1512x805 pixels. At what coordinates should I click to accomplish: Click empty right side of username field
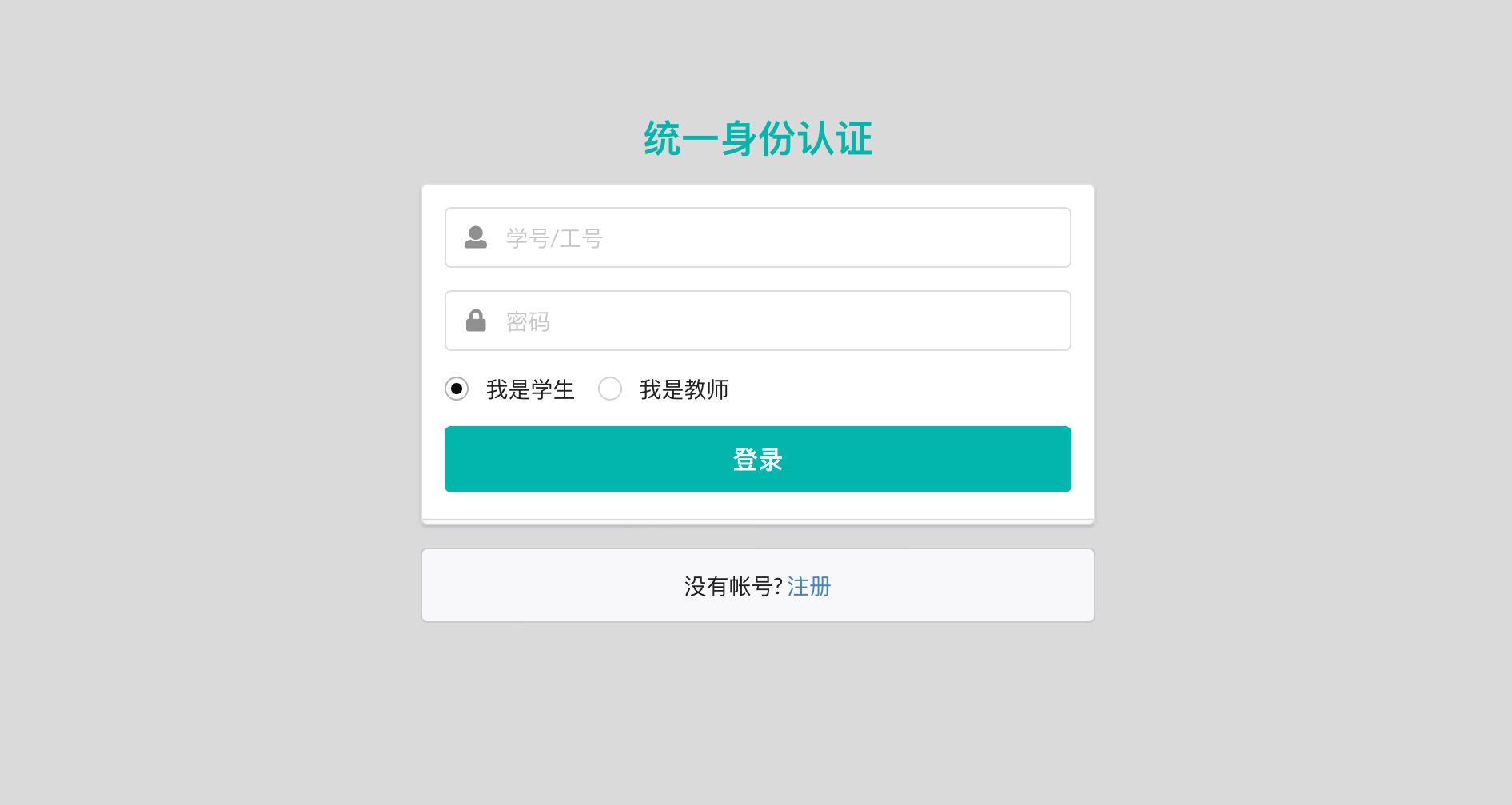tap(920, 237)
